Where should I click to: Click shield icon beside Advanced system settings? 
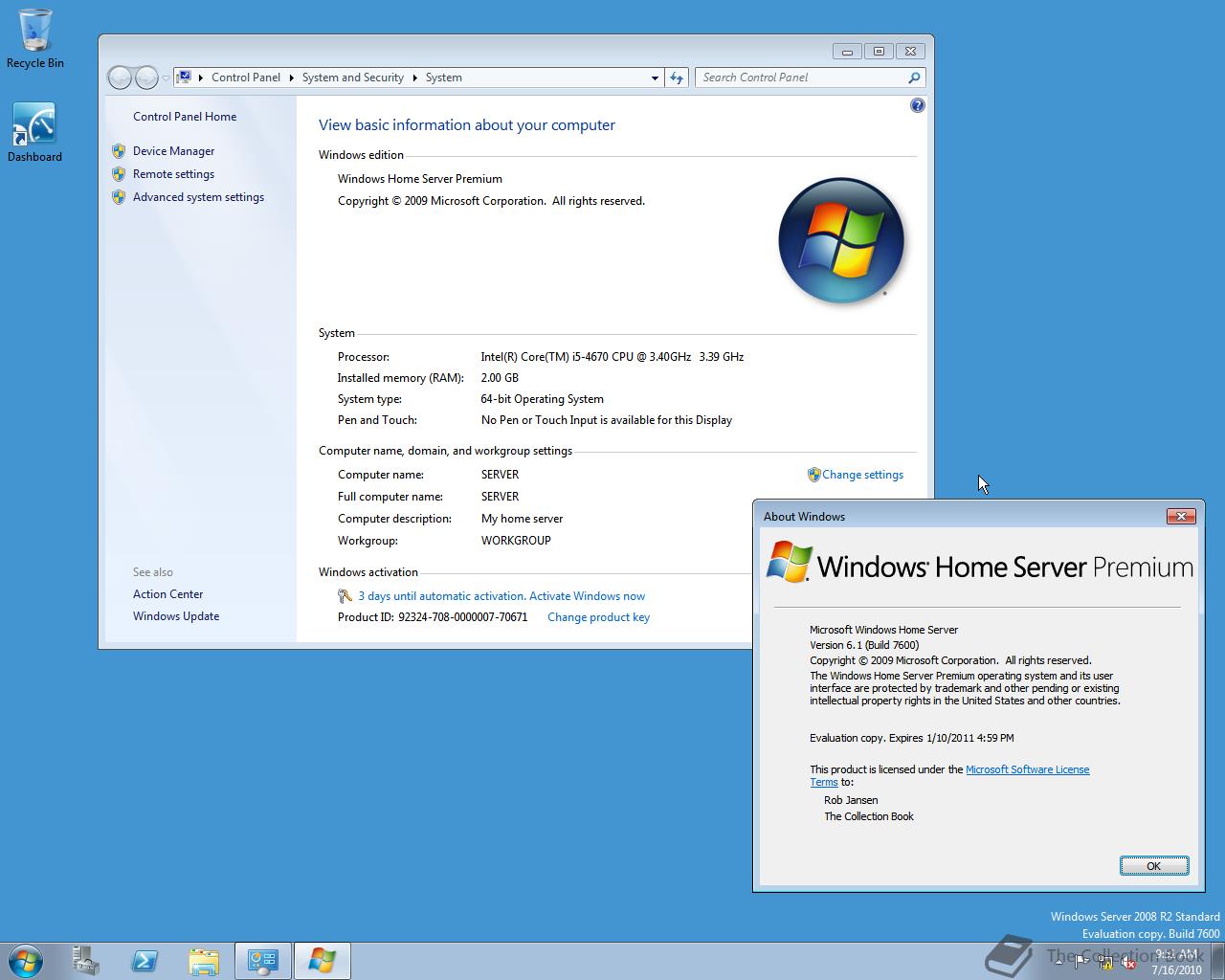click(119, 197)
